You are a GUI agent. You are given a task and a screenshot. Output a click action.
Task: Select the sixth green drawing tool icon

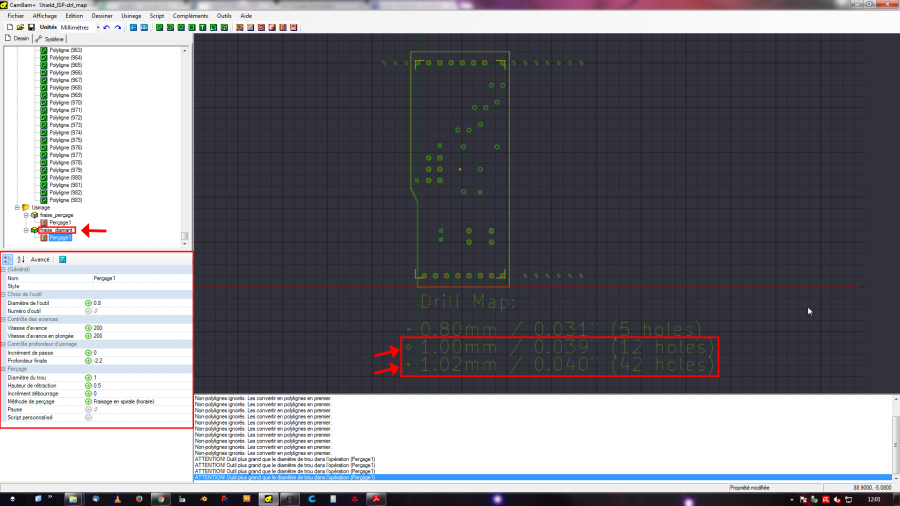(x=214, y=27)
